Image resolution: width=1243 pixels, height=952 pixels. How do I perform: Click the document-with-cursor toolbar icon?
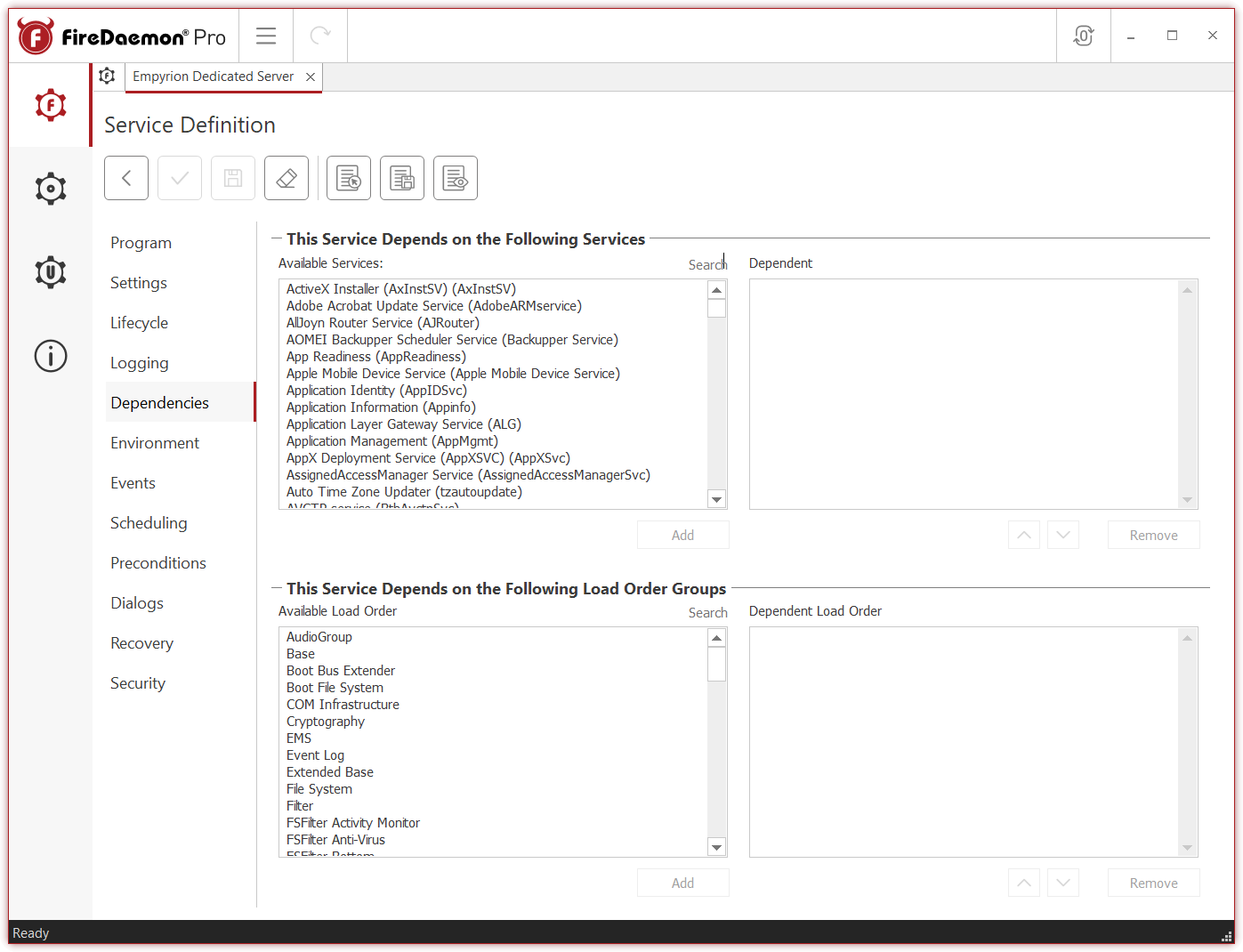click(348, 178)
